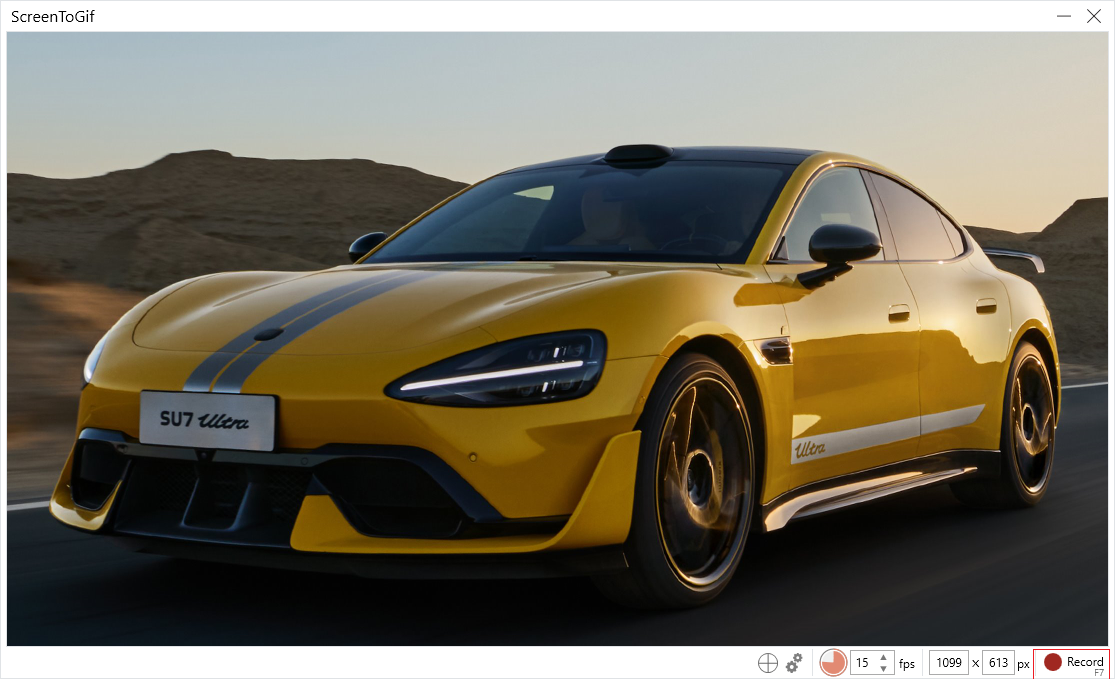Screen dimensions: 1115x679
Task: Click the px label text
Action: click(x=1023, y=665)
